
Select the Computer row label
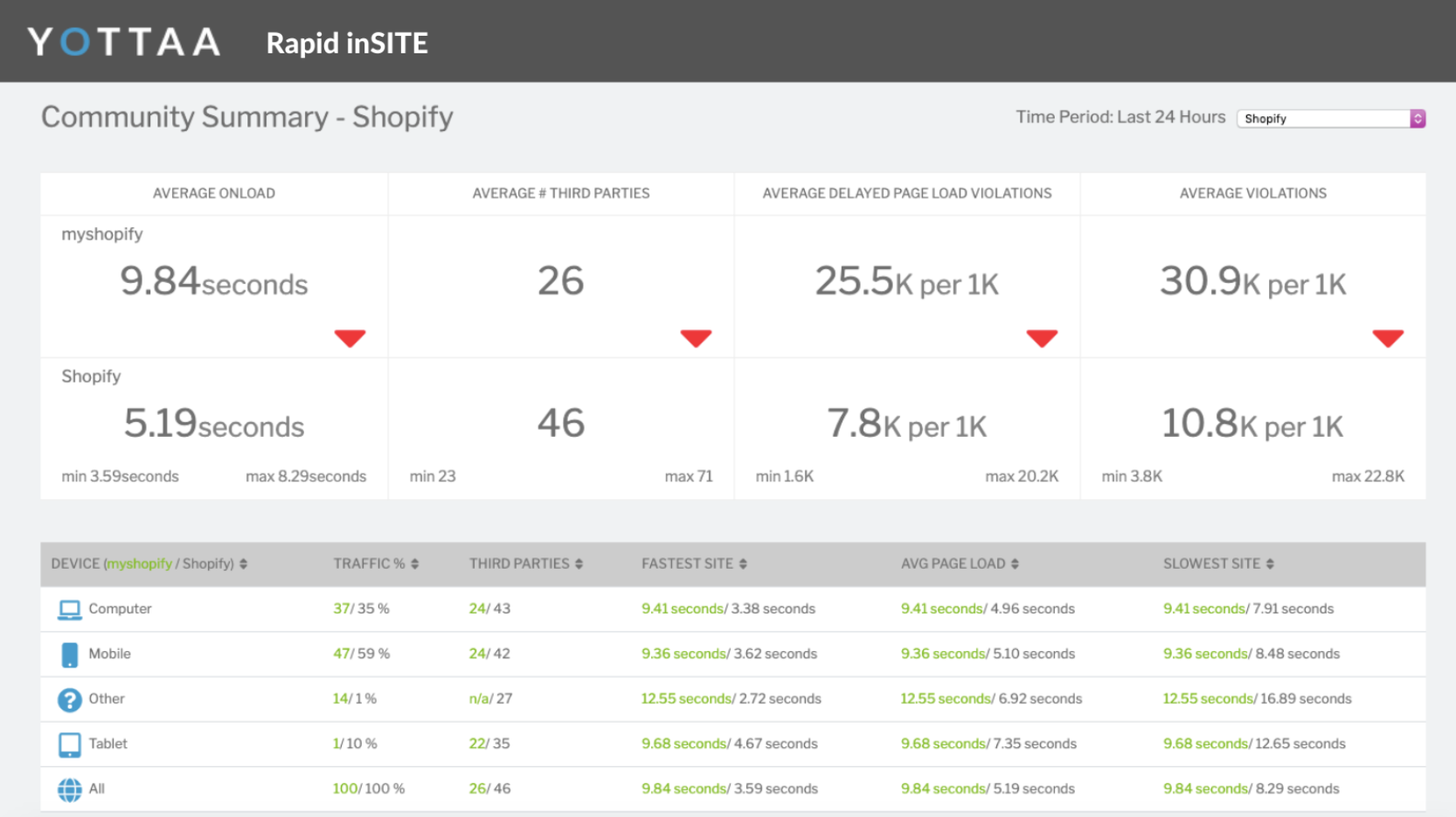120,608
